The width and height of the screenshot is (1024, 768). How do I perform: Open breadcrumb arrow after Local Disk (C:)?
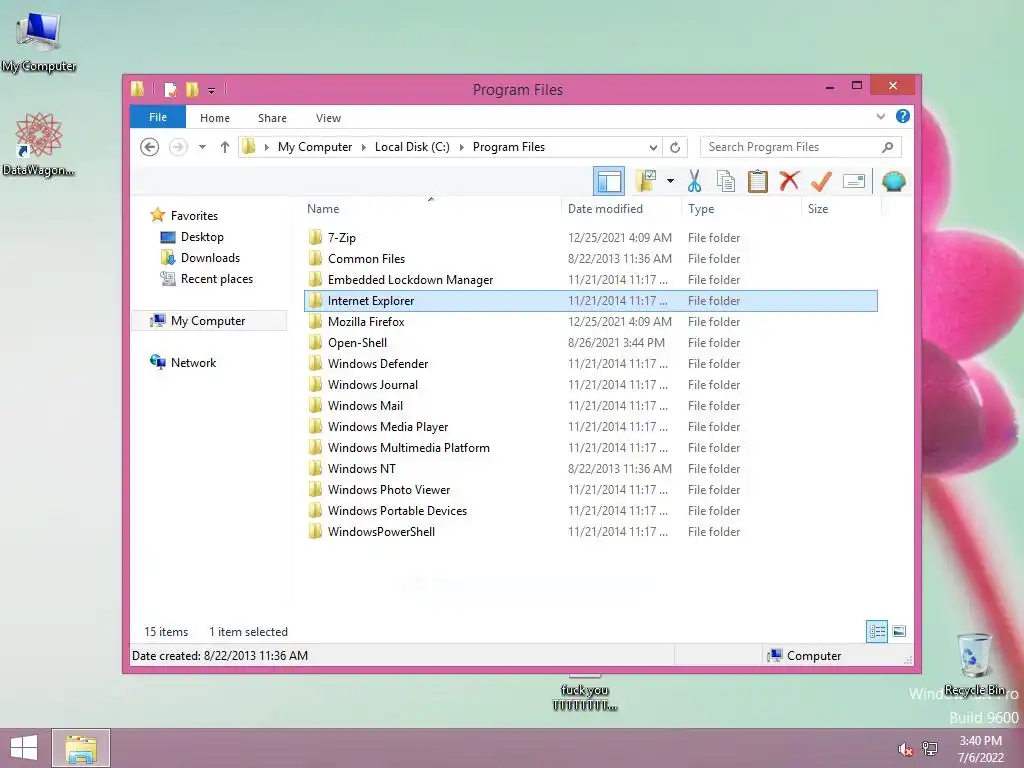click(x=462, y=147)
